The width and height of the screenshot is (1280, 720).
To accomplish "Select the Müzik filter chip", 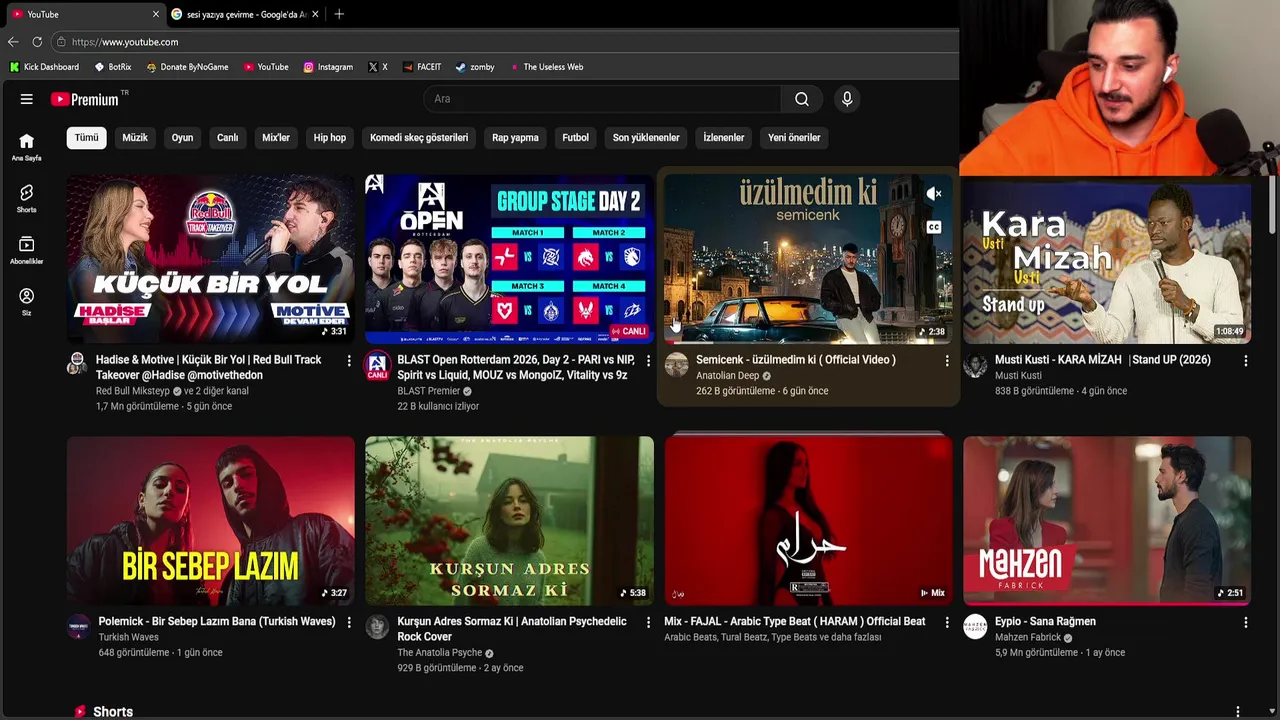I will click(135, 138).
